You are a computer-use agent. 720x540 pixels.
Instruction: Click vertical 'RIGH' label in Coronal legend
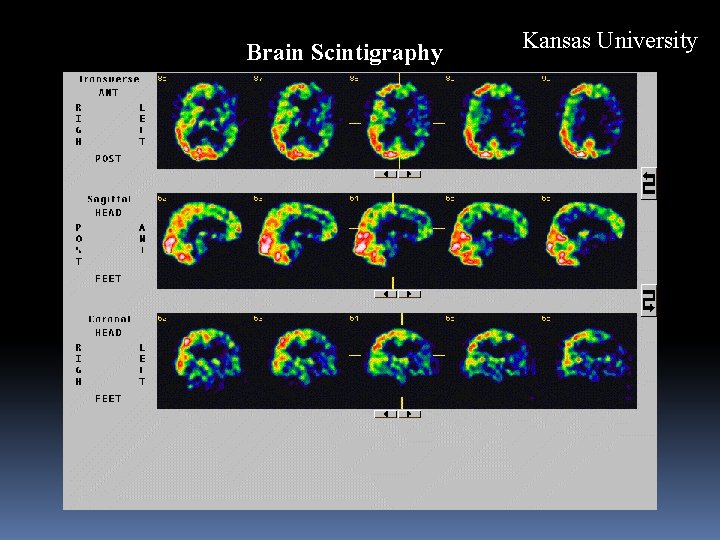[79, 365]
